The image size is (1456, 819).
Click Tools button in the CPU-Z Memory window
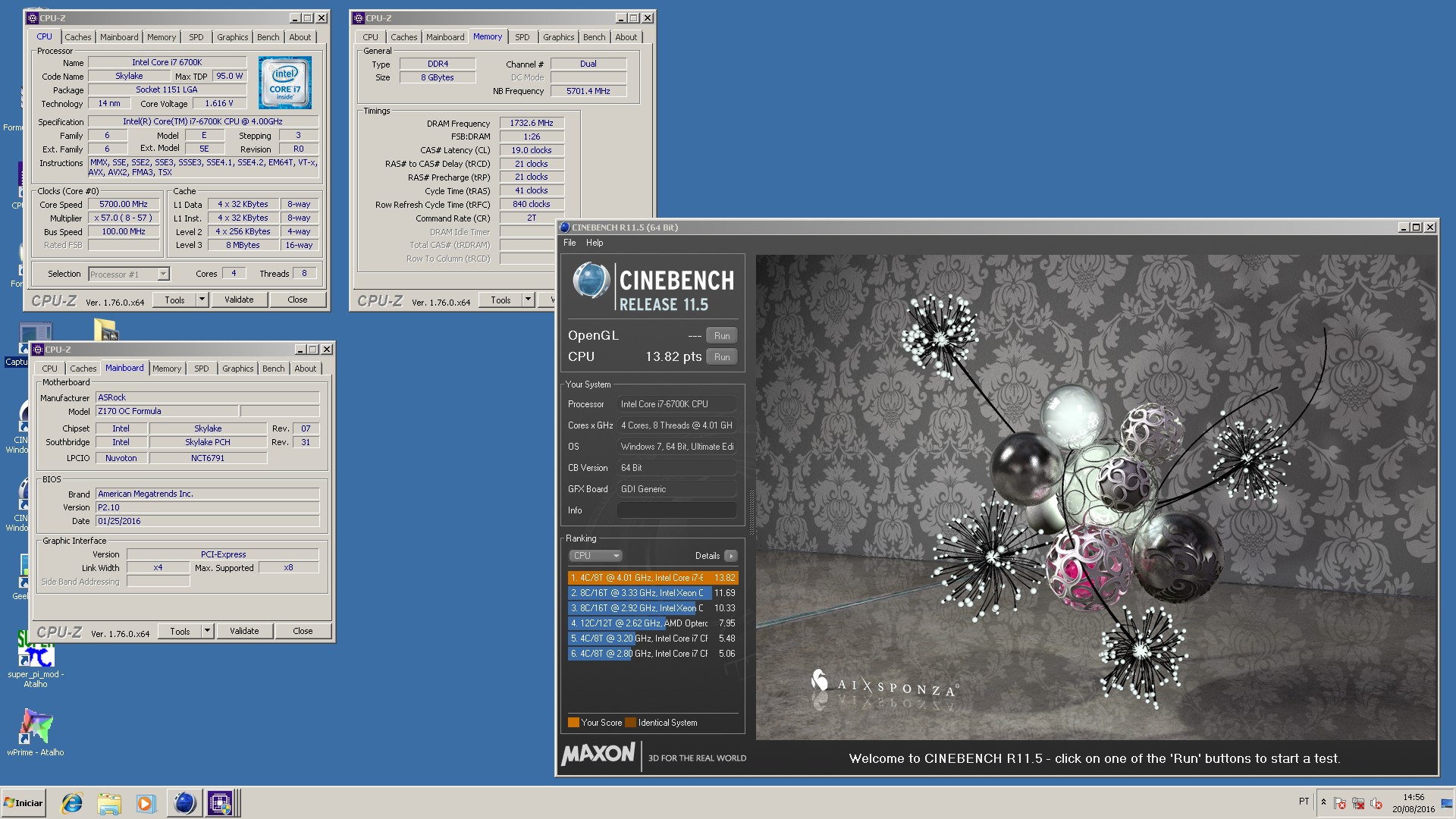point(500,300)
